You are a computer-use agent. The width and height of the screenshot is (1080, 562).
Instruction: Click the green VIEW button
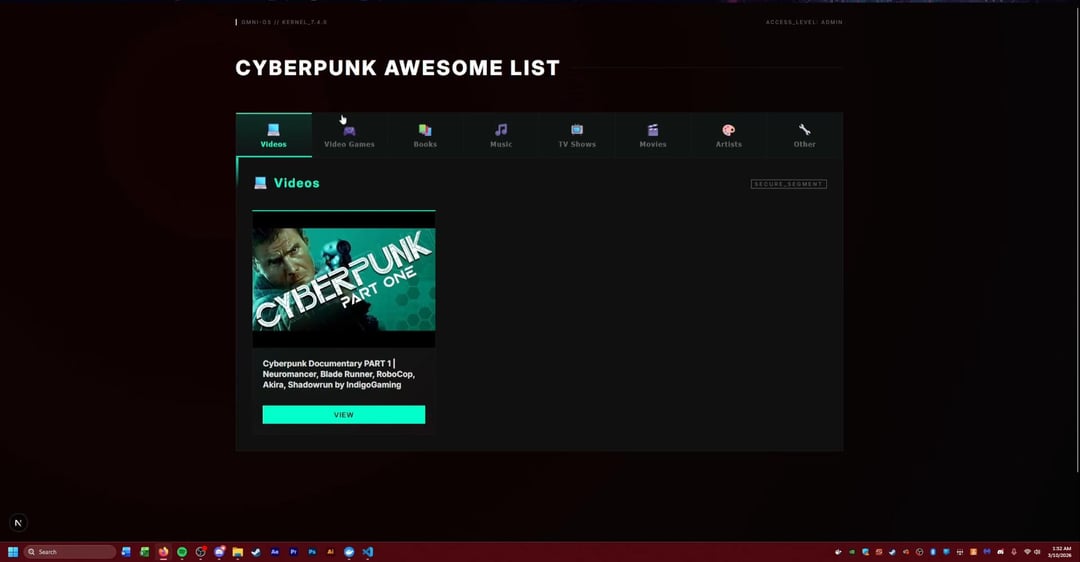(x=343, y=414)
